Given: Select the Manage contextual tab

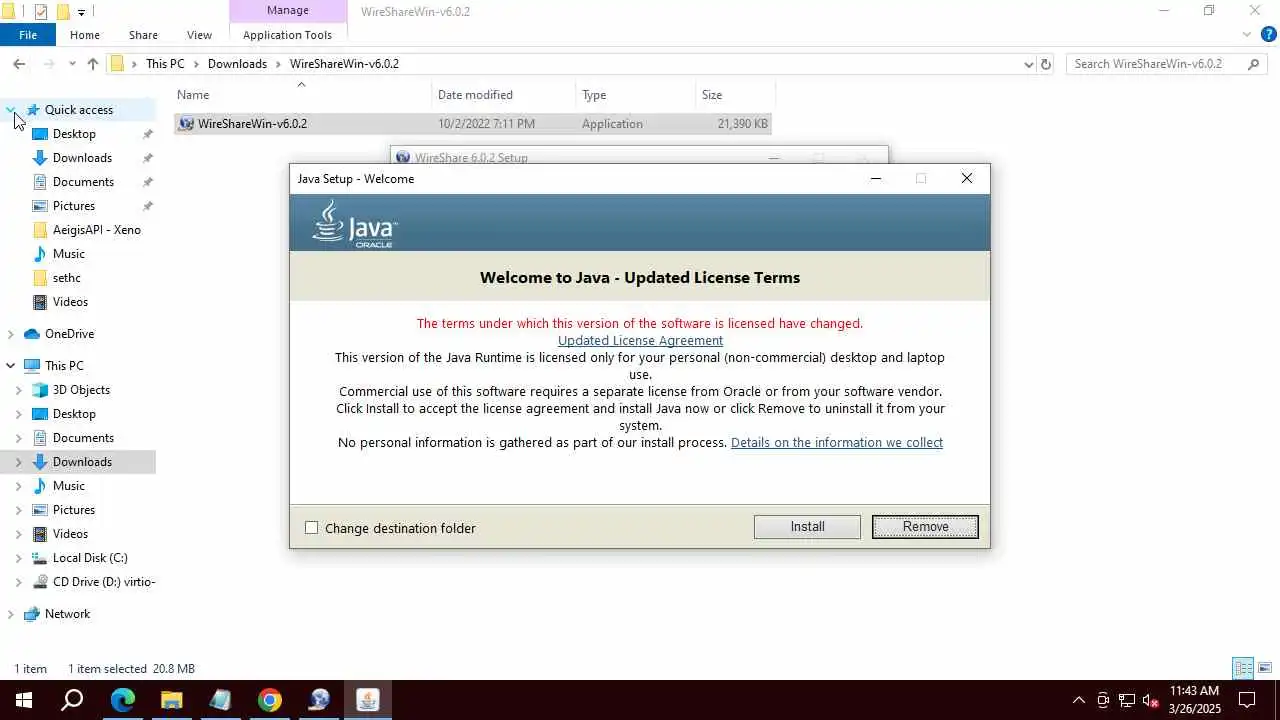Looking at the screenshot, I should pyautogui.click(x=287, y=11).
